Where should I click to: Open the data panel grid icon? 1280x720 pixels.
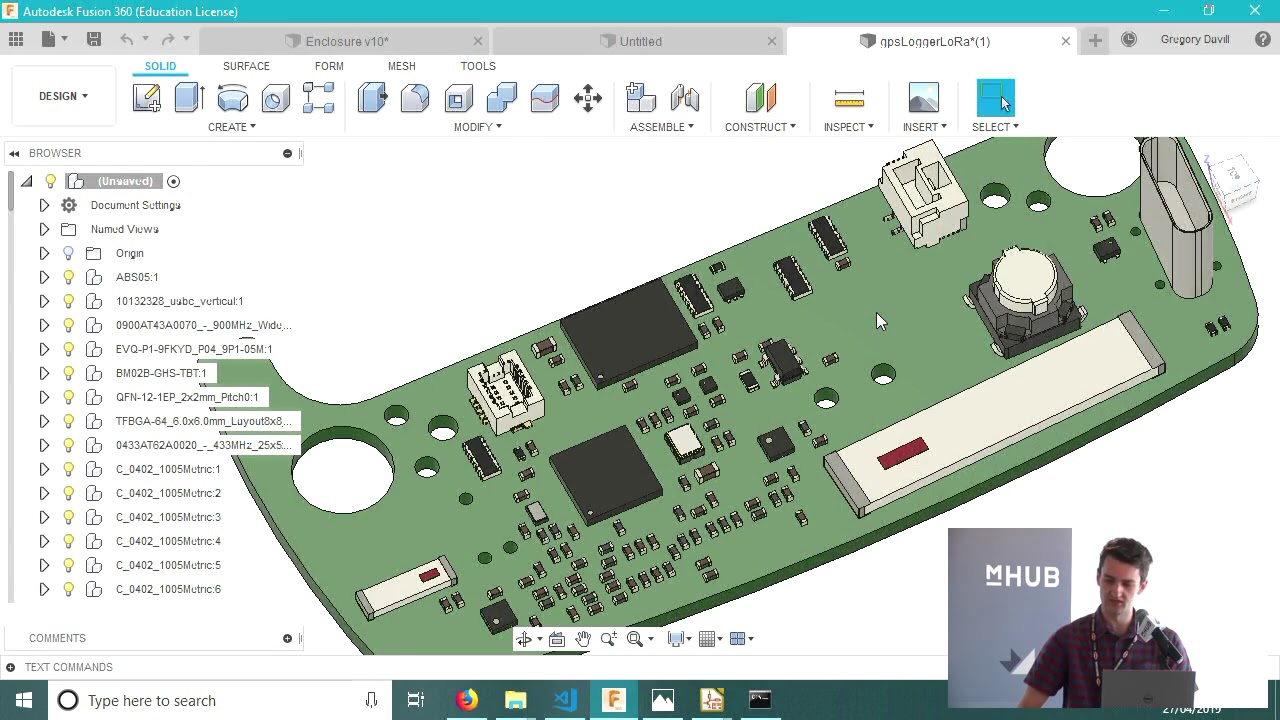[16, 39]
